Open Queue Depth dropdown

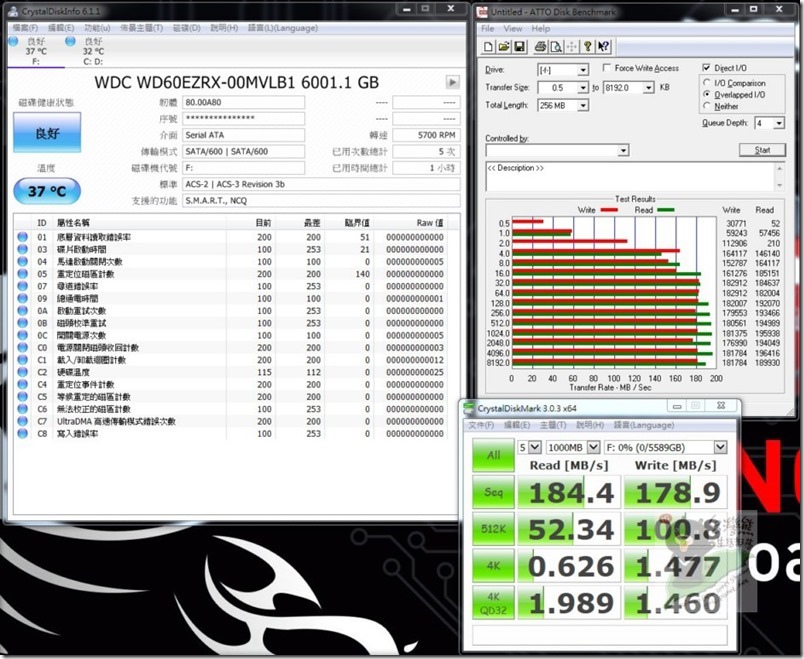(x=779, y=123)
